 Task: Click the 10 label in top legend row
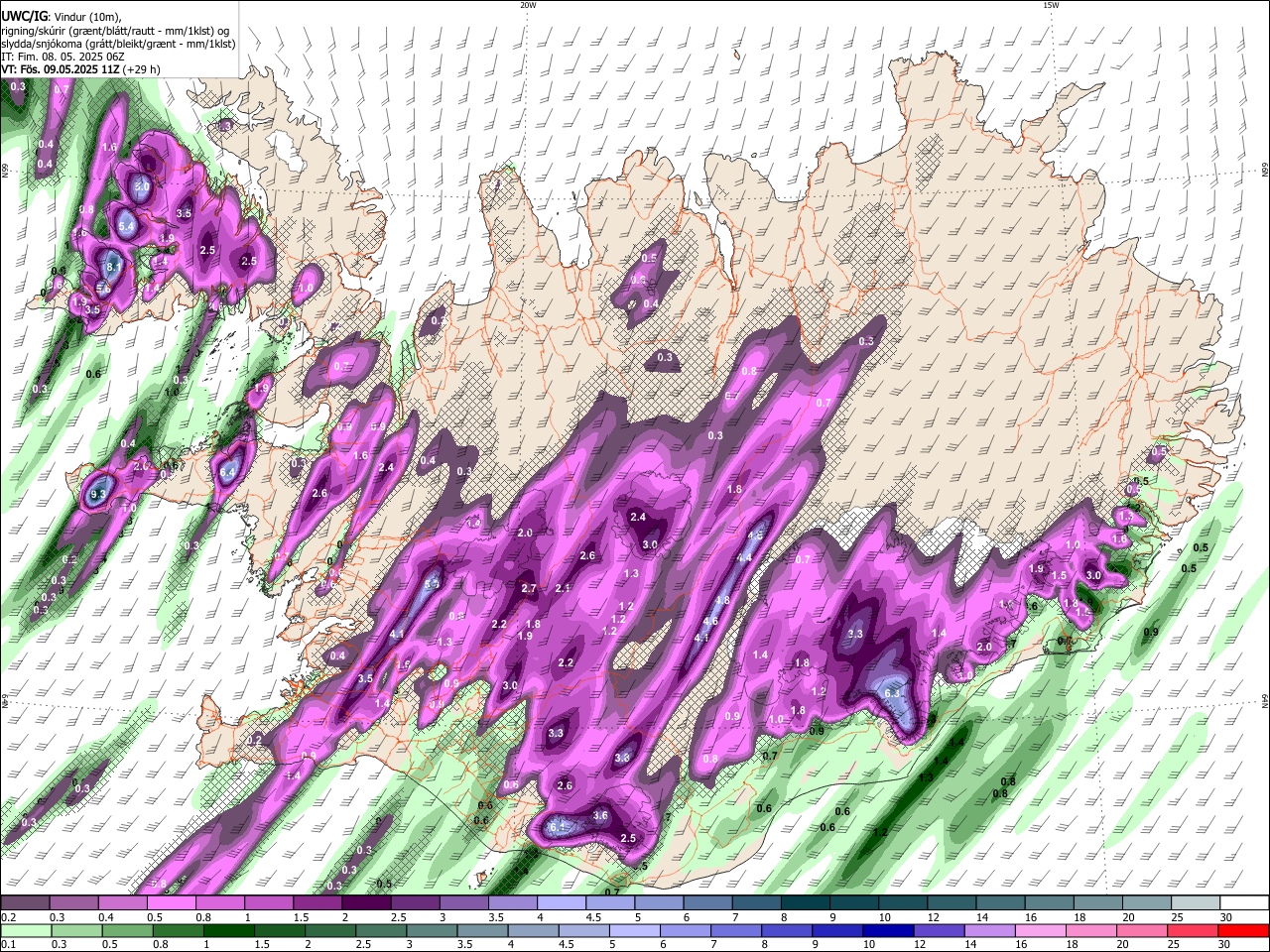[x=884, y=917]
